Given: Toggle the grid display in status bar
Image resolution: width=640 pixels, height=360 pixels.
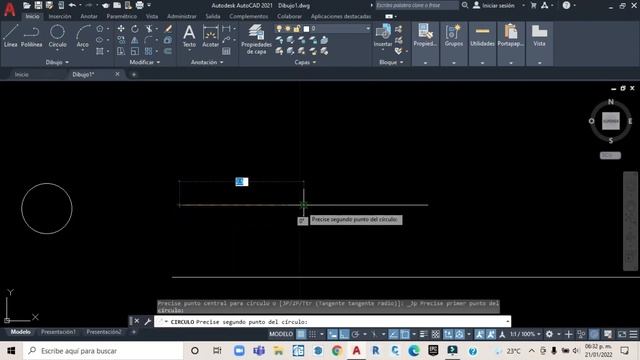Looking at the screenshot, I should pos(301,334).
